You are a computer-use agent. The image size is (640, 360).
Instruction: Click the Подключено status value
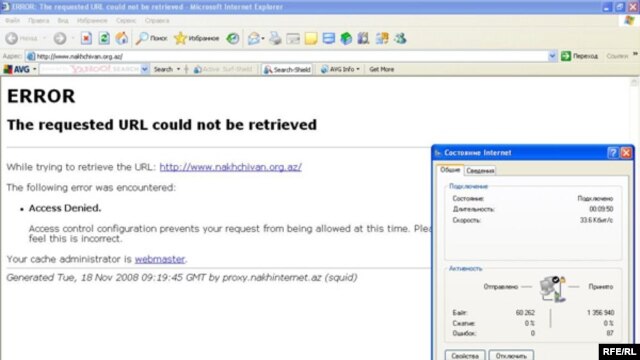coord(595,198)
